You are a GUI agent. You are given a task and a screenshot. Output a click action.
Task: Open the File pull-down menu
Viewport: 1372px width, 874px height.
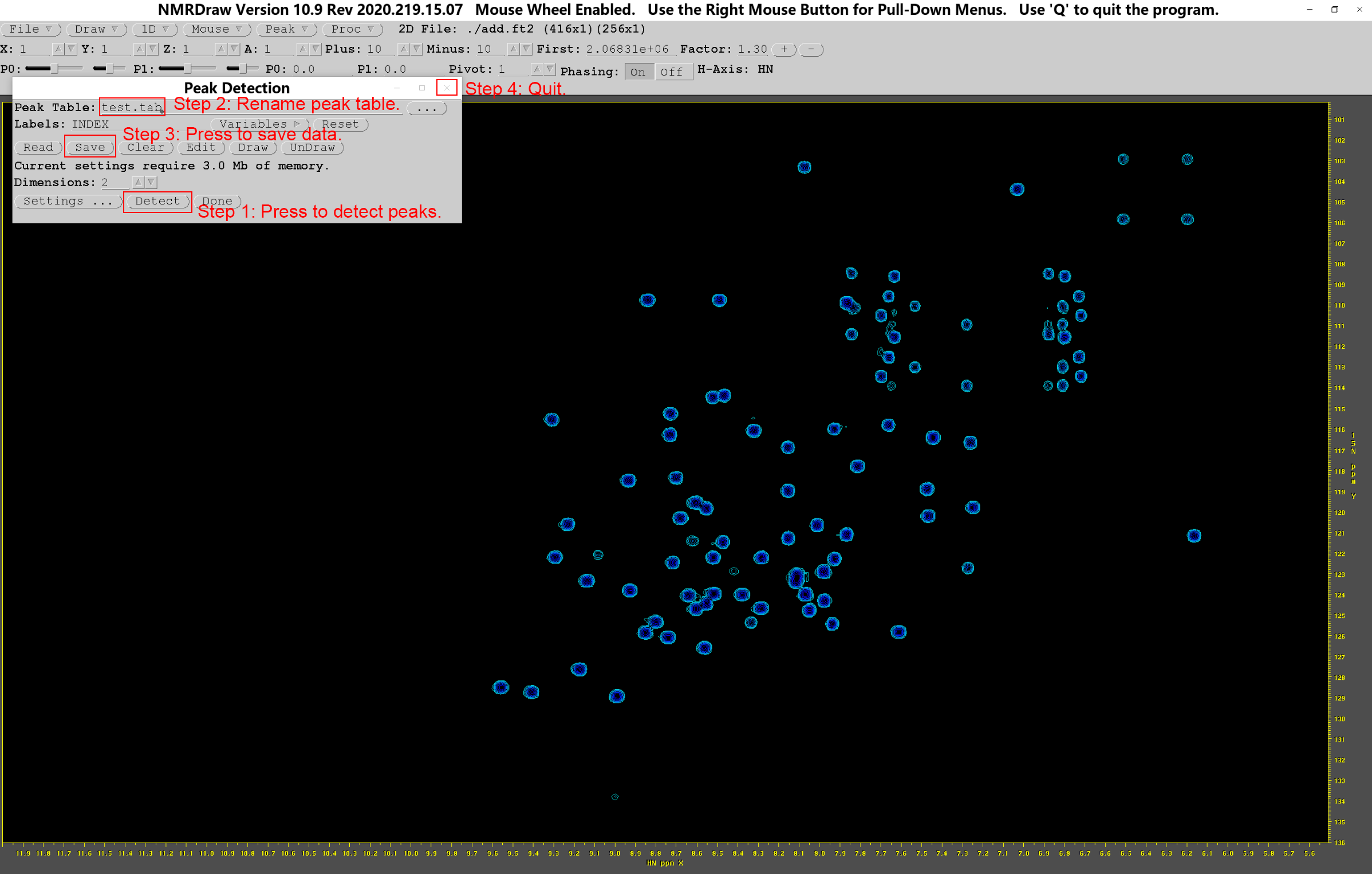click(x=30, y=29)
